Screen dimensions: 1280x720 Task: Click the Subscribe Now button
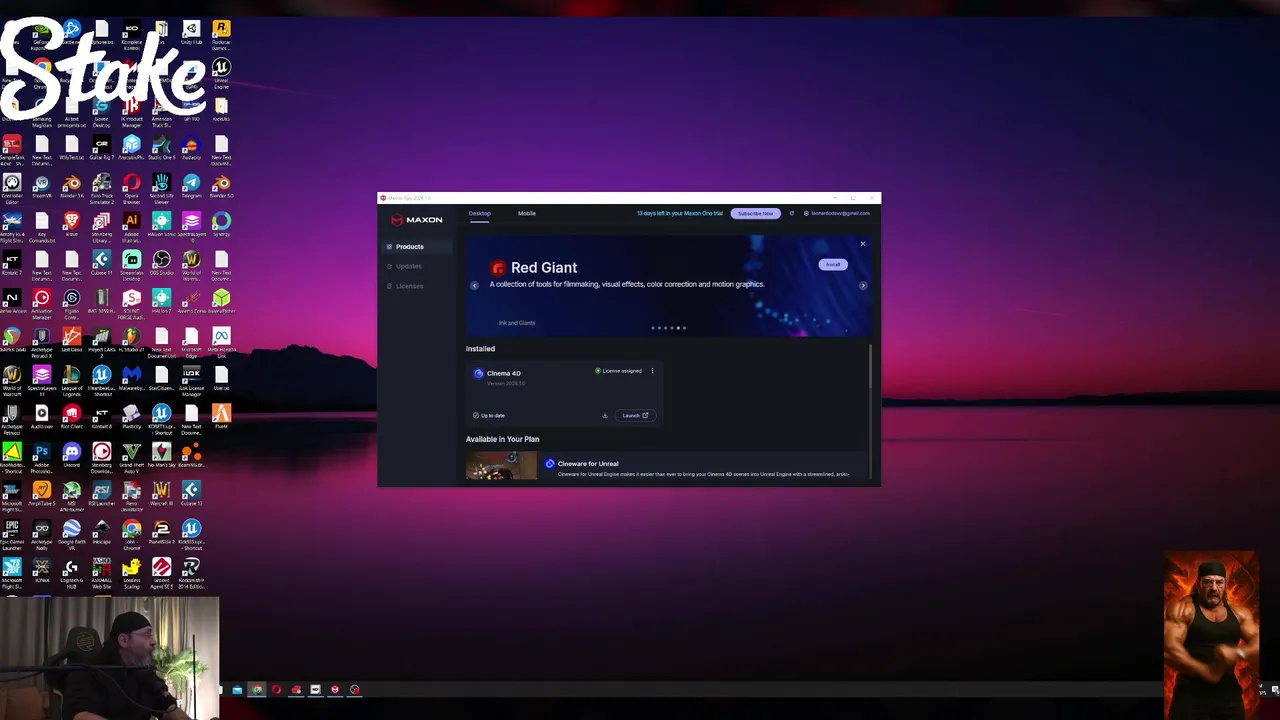[755, 213]
